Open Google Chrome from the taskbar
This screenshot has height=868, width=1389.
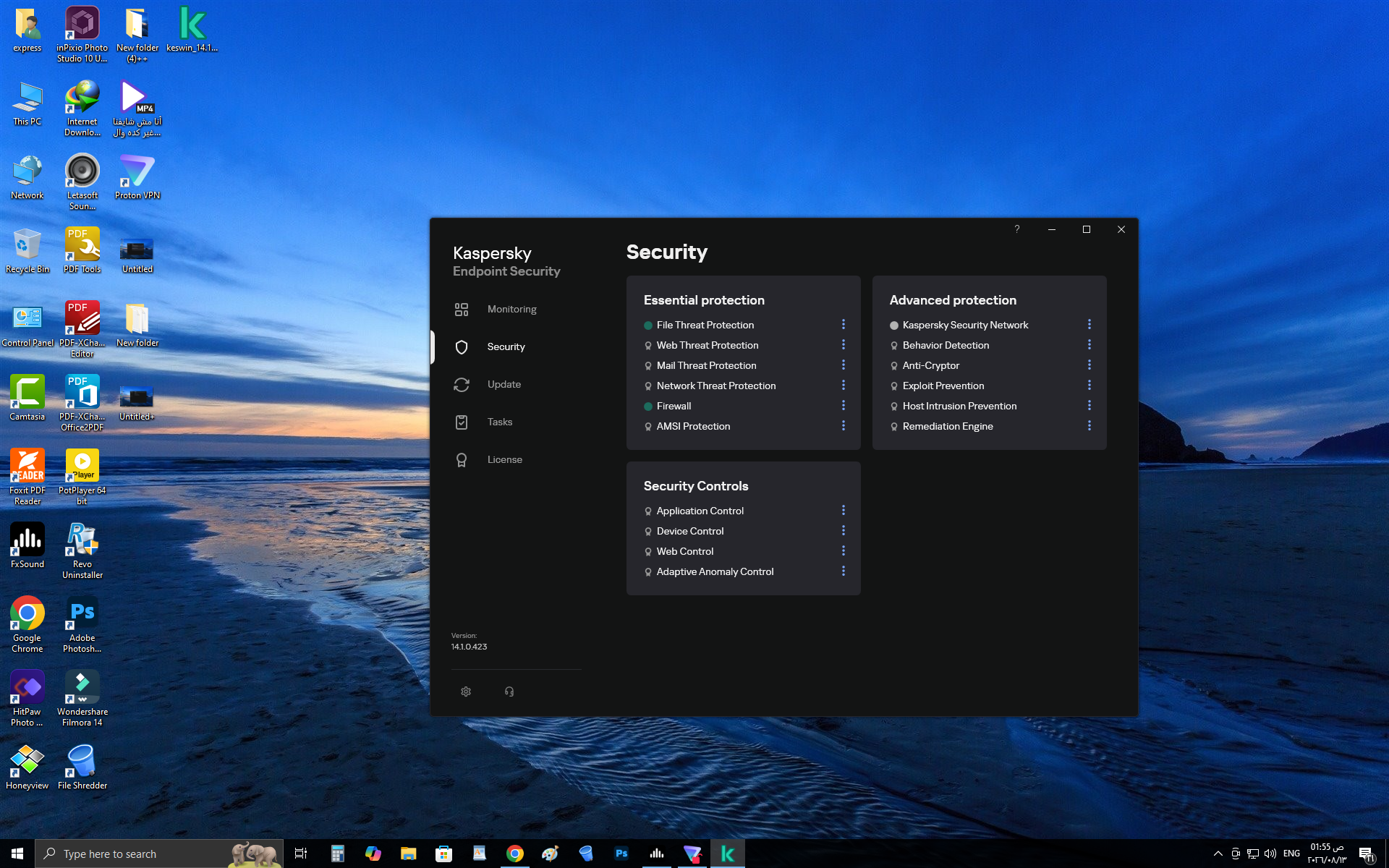(514, 854)
